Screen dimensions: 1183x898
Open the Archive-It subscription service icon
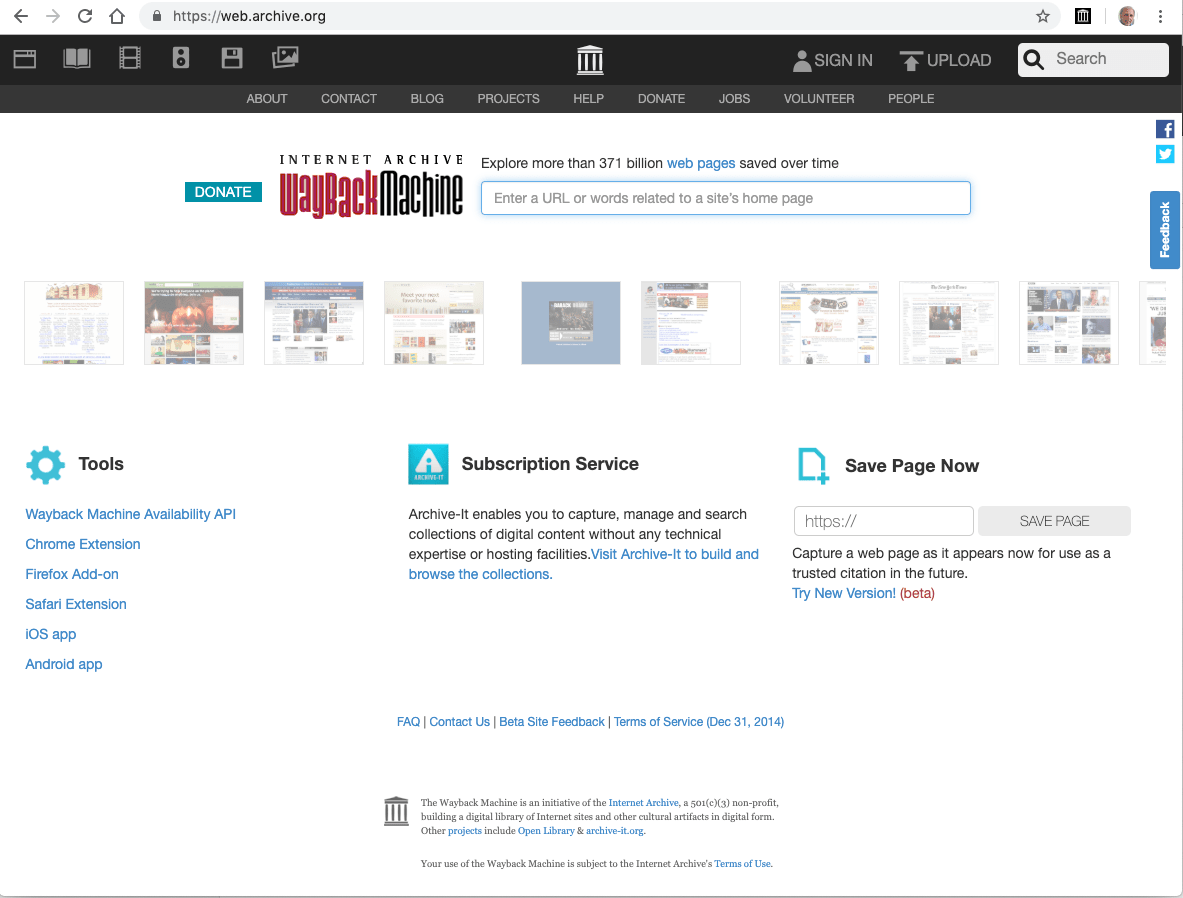(428, 464)
